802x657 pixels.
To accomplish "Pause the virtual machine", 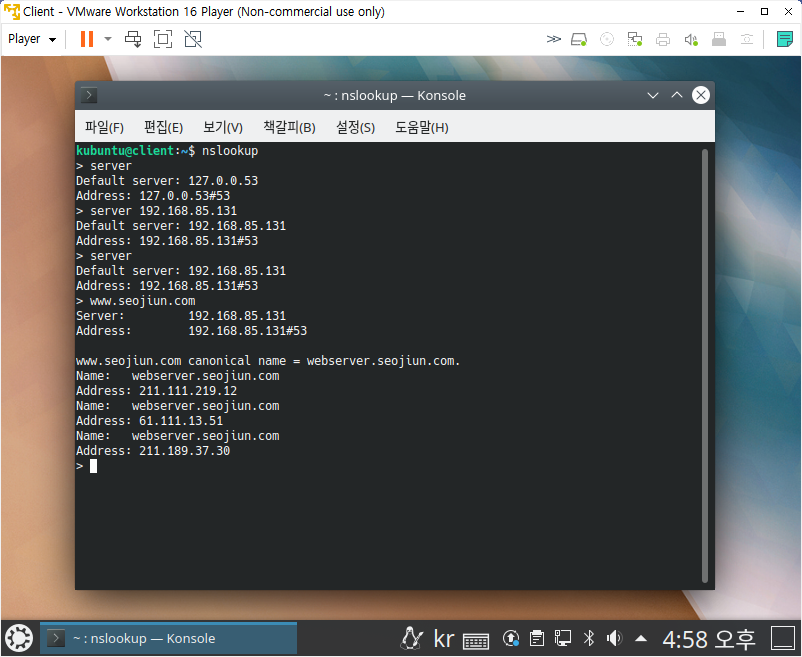I will coord(87,39).
